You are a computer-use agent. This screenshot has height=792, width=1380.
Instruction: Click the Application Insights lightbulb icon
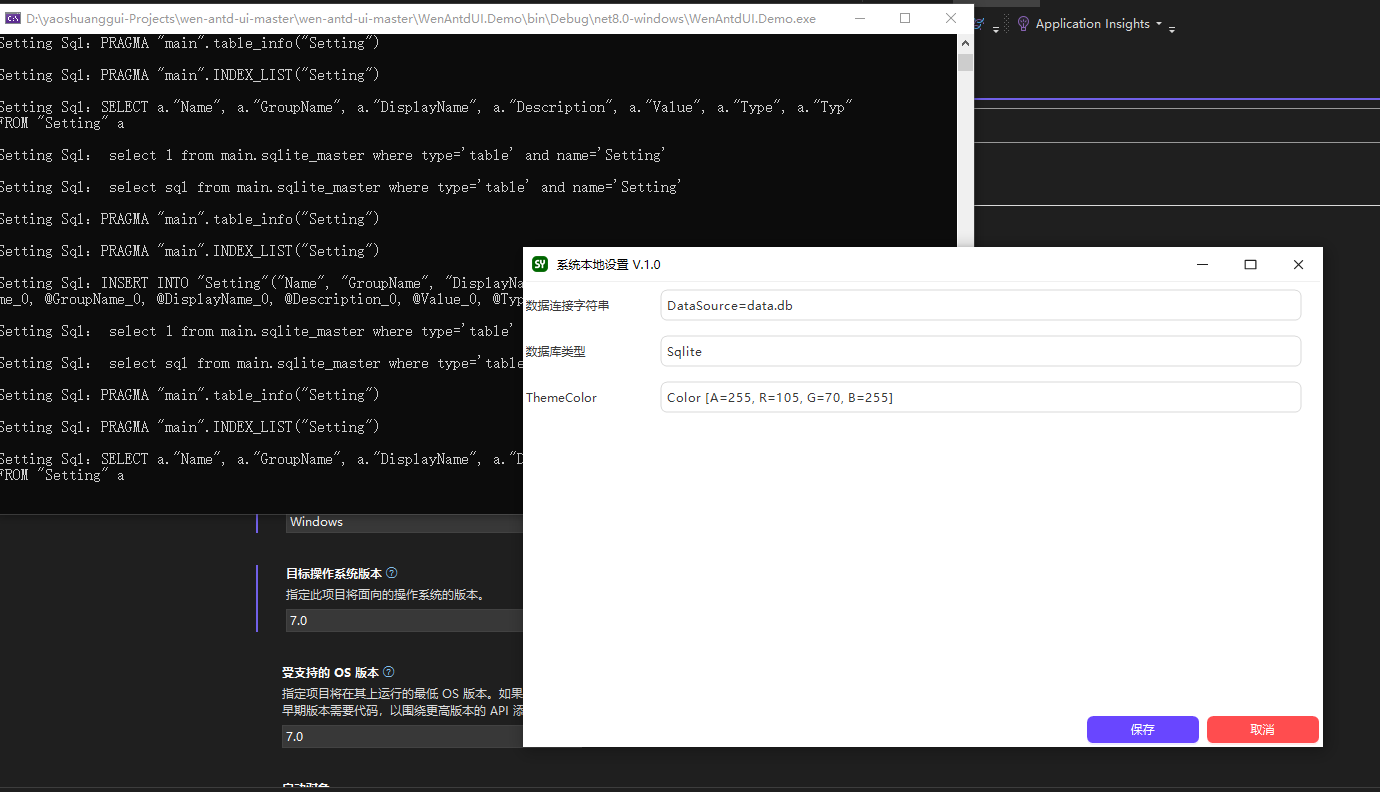[1023, 24]
